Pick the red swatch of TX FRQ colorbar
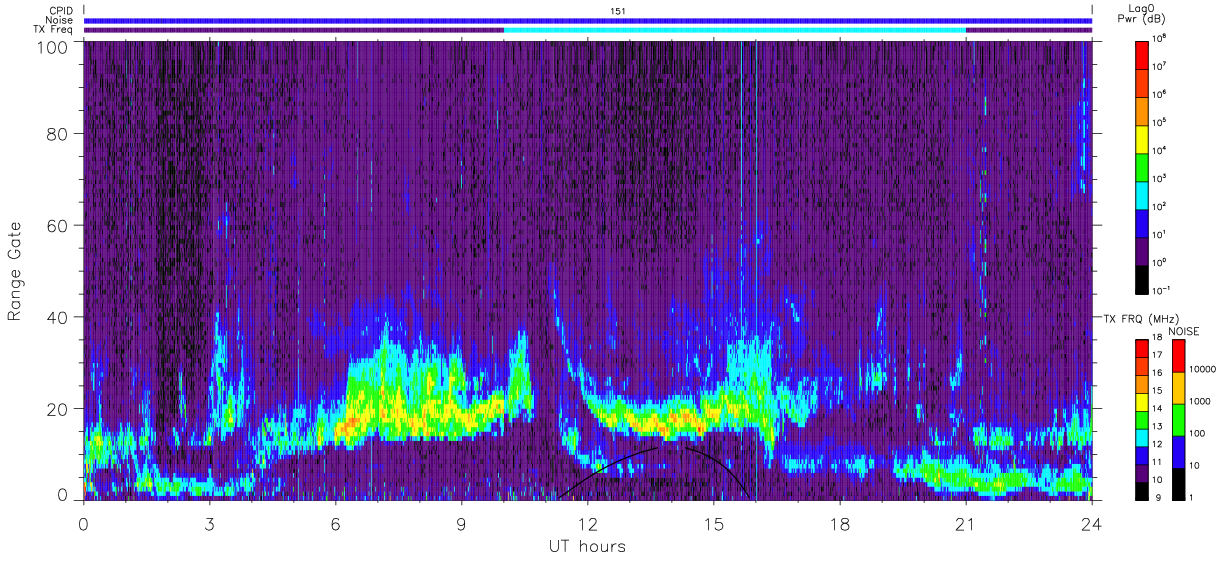Viewport: 1228px width, 567px height. point(1142,349)
